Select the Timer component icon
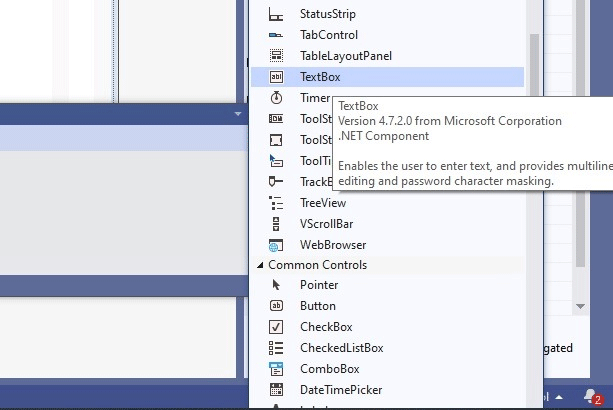Screen dimensions: 613x410 click(x=277, y=98)
